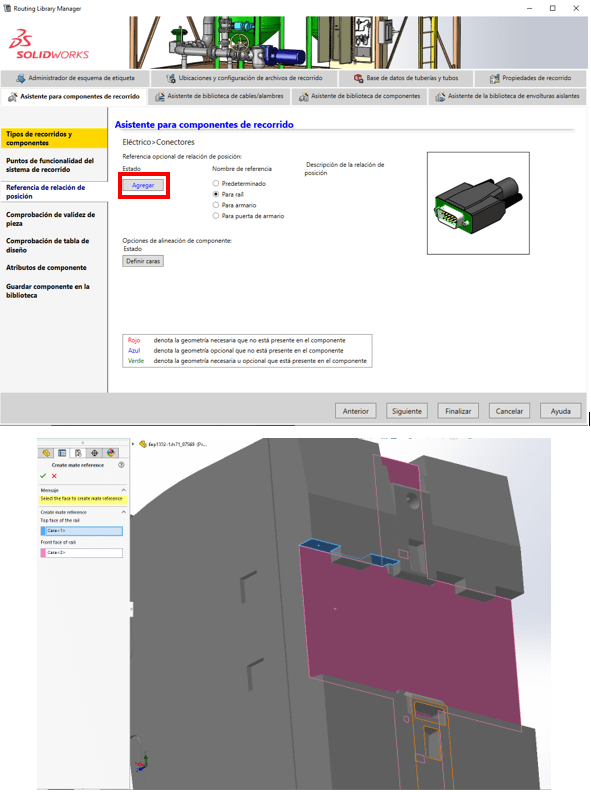591x792 pixels.
Task: Cancel mate reference with red X
Action: coord(54,476)
